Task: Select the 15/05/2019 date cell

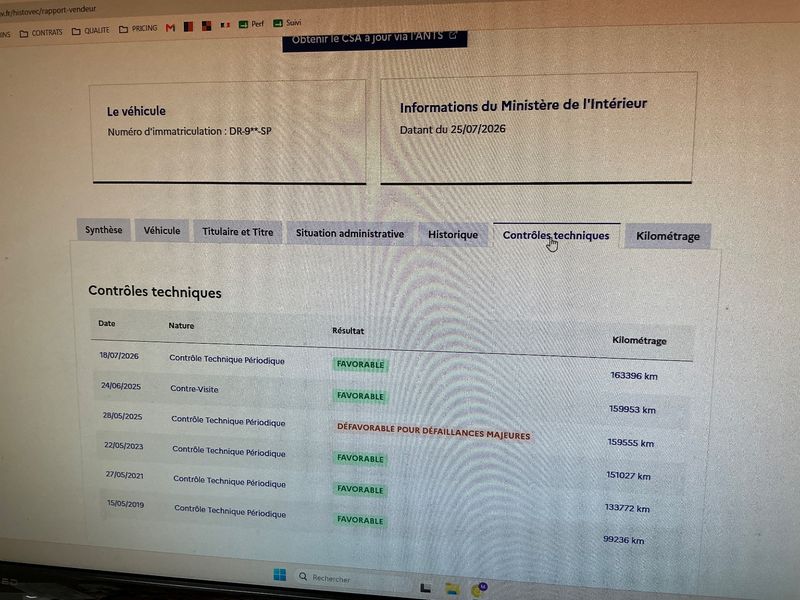Action: [x=126, y=504]
